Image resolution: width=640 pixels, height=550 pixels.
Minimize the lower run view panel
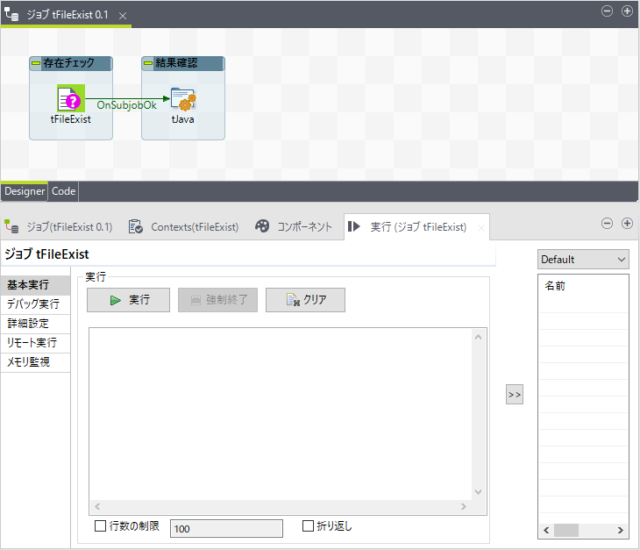607,223
